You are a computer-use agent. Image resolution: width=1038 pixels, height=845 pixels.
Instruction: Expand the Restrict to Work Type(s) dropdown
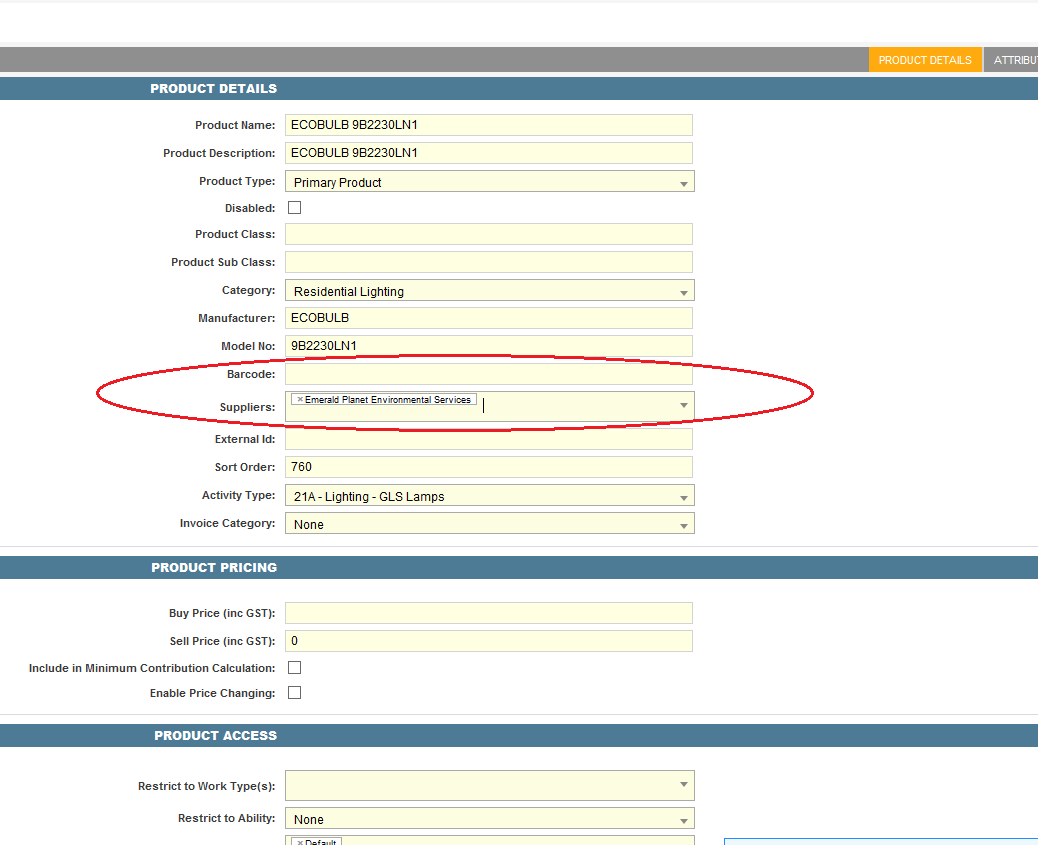pos(684,785)
